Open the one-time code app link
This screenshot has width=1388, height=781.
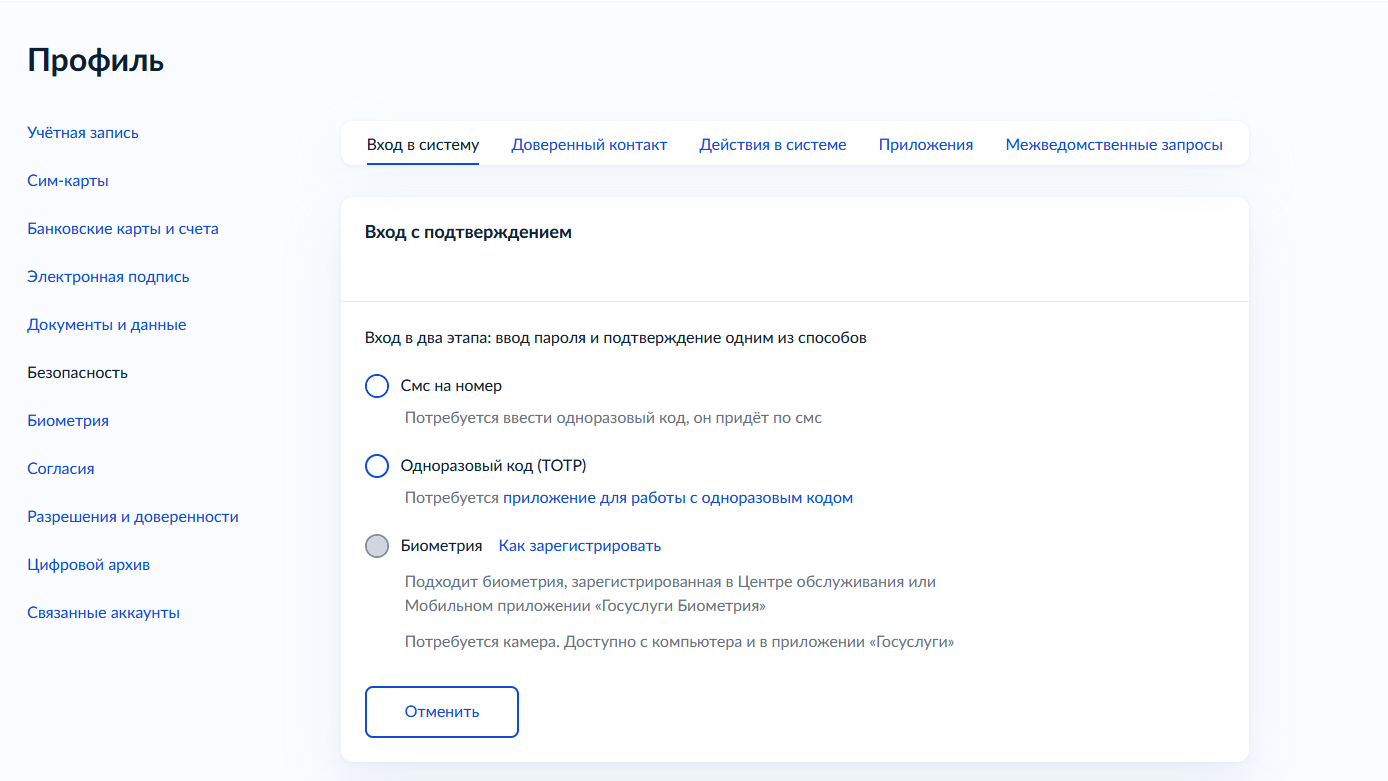(677, 498)
